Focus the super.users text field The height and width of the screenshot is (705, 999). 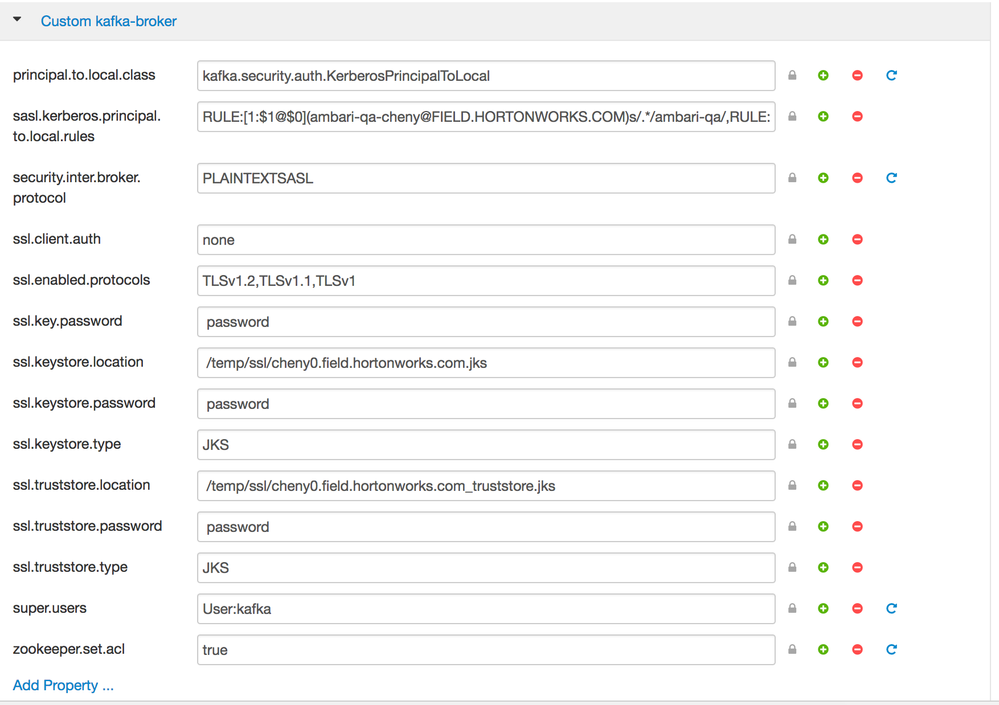coord(486,609)
